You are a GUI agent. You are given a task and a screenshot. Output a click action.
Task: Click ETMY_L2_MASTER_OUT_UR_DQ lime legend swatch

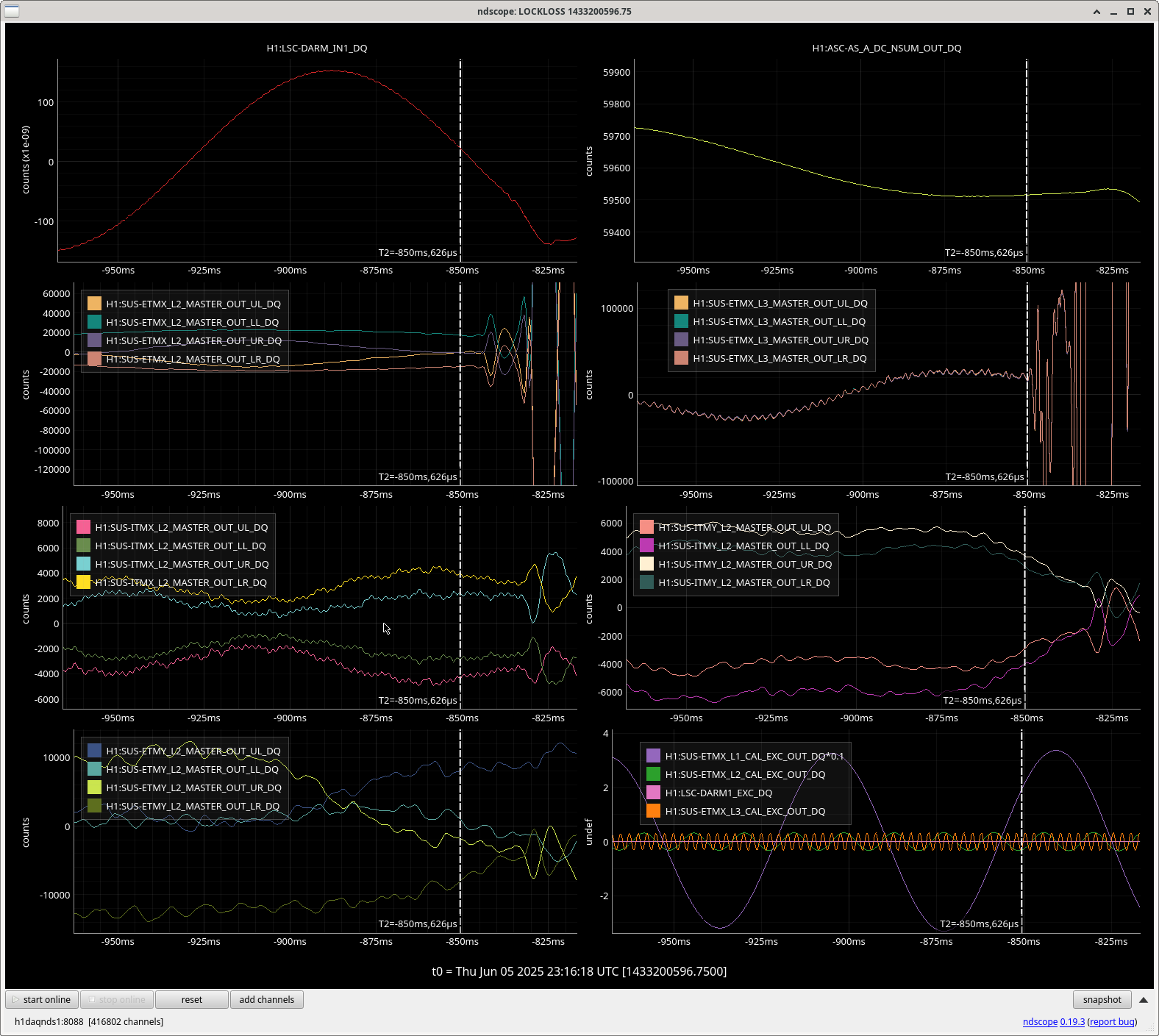coord(94,787)
